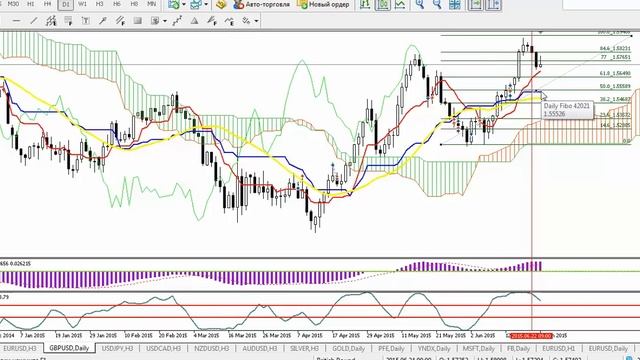Select the trendline drawing tool

(x=34, y=21)
